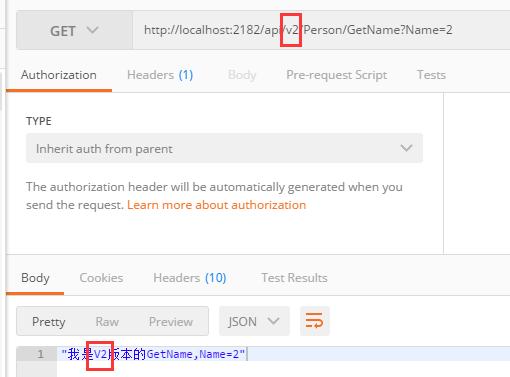Switch to the Authorization tab
510x377 pixels.
pos(59,75)
